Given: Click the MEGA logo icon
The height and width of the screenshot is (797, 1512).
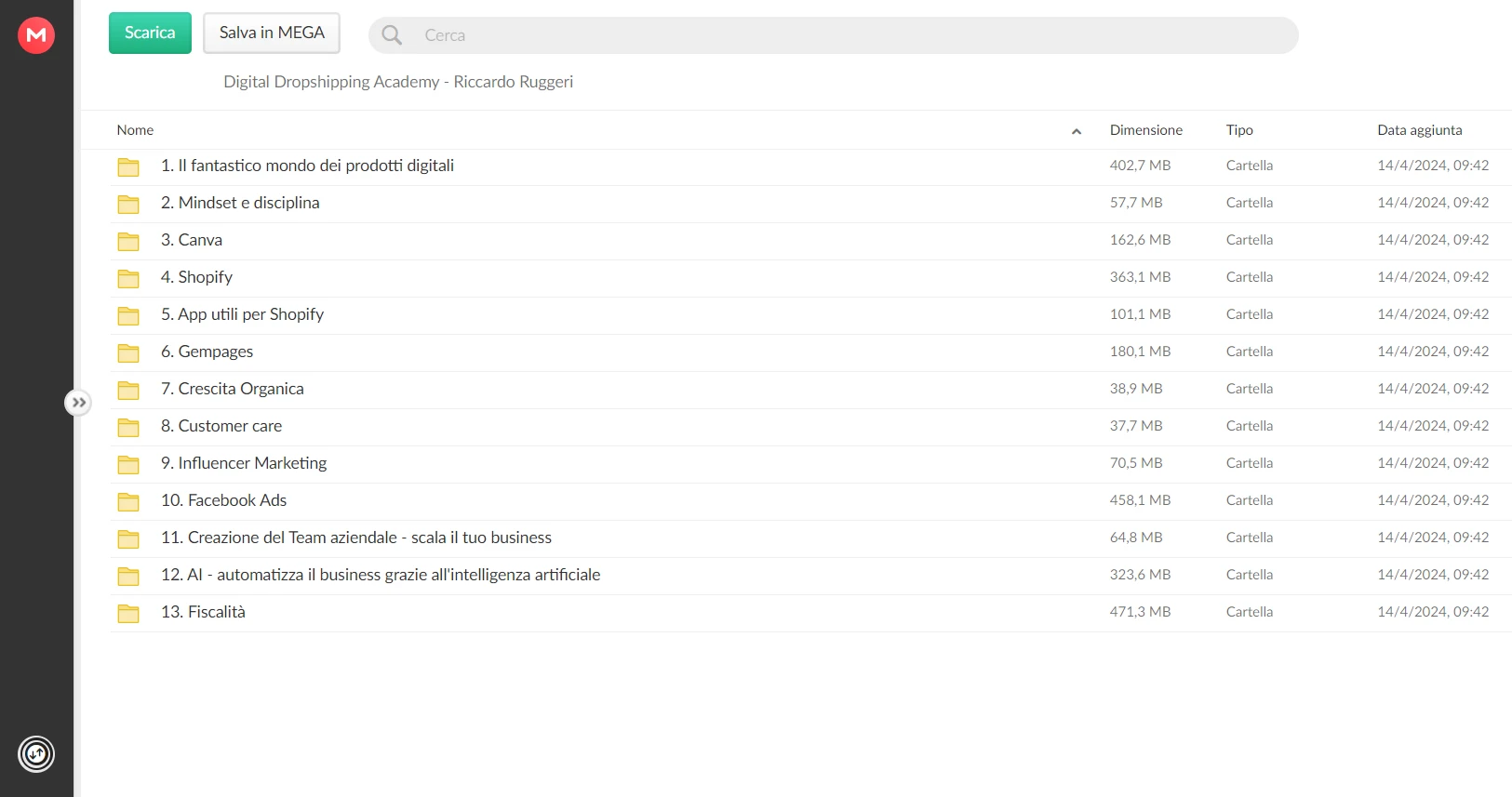Looking at the screenshot, I should click(x=36, y=35).
